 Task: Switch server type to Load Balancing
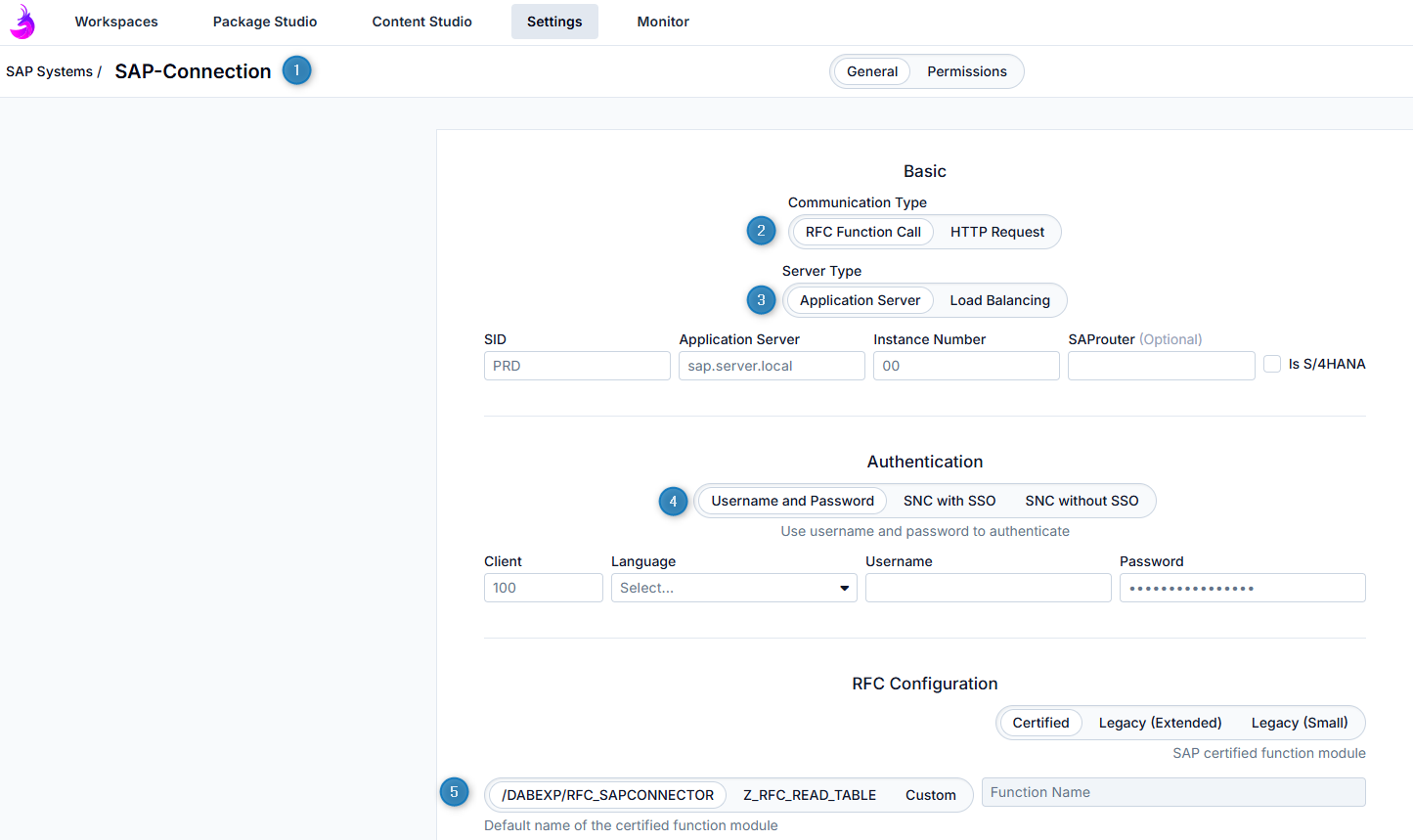[x=999, y=300]
